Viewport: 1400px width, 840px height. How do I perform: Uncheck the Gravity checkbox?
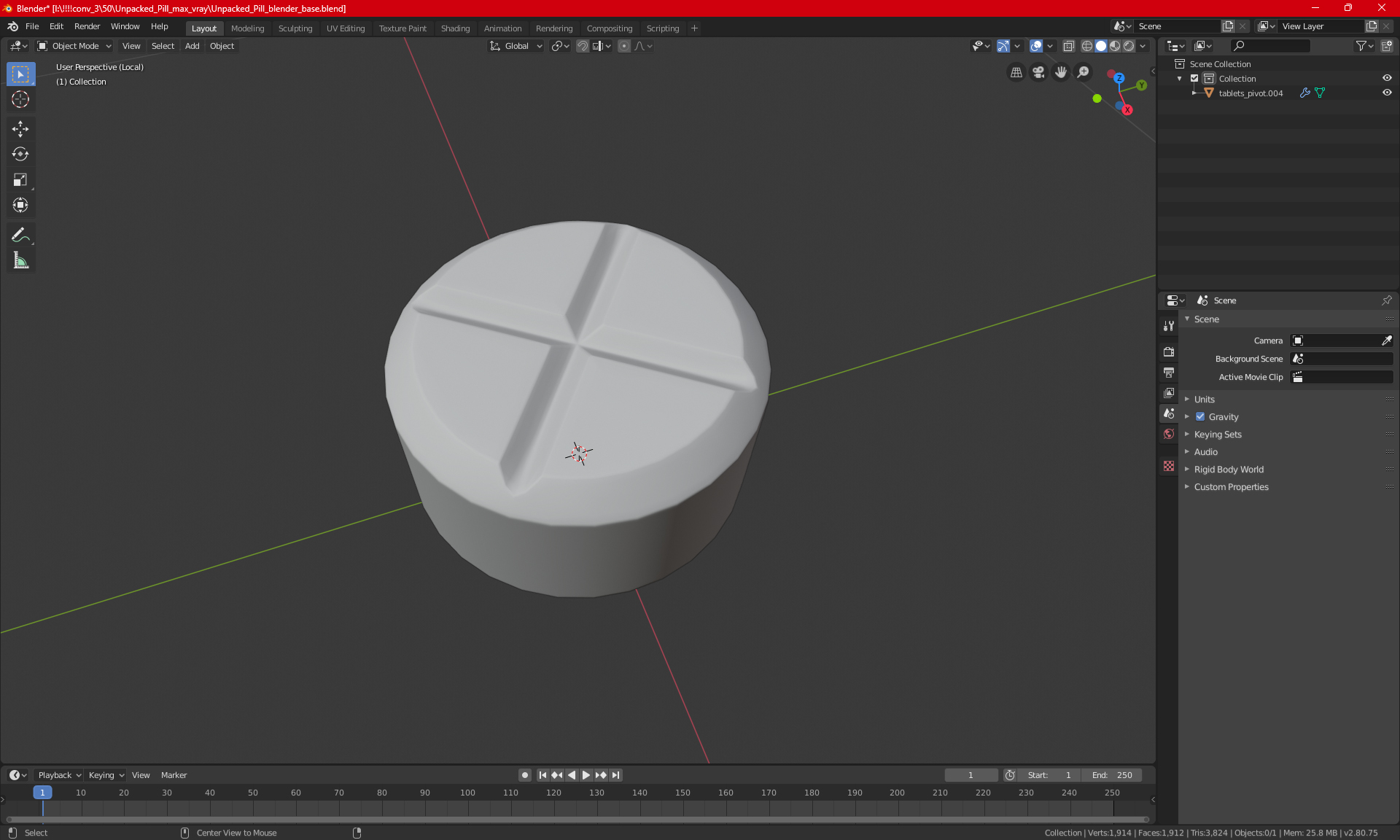pyautogui.click(x=1200, y=417)
